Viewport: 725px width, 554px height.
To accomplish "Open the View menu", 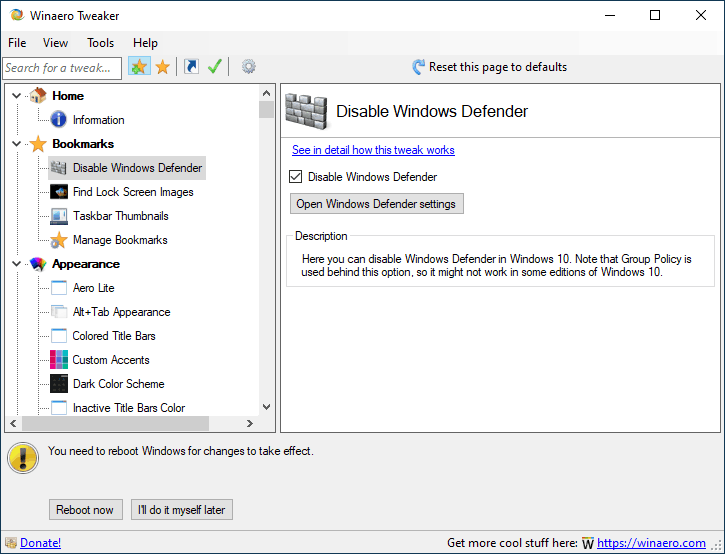I will (55, 43).
